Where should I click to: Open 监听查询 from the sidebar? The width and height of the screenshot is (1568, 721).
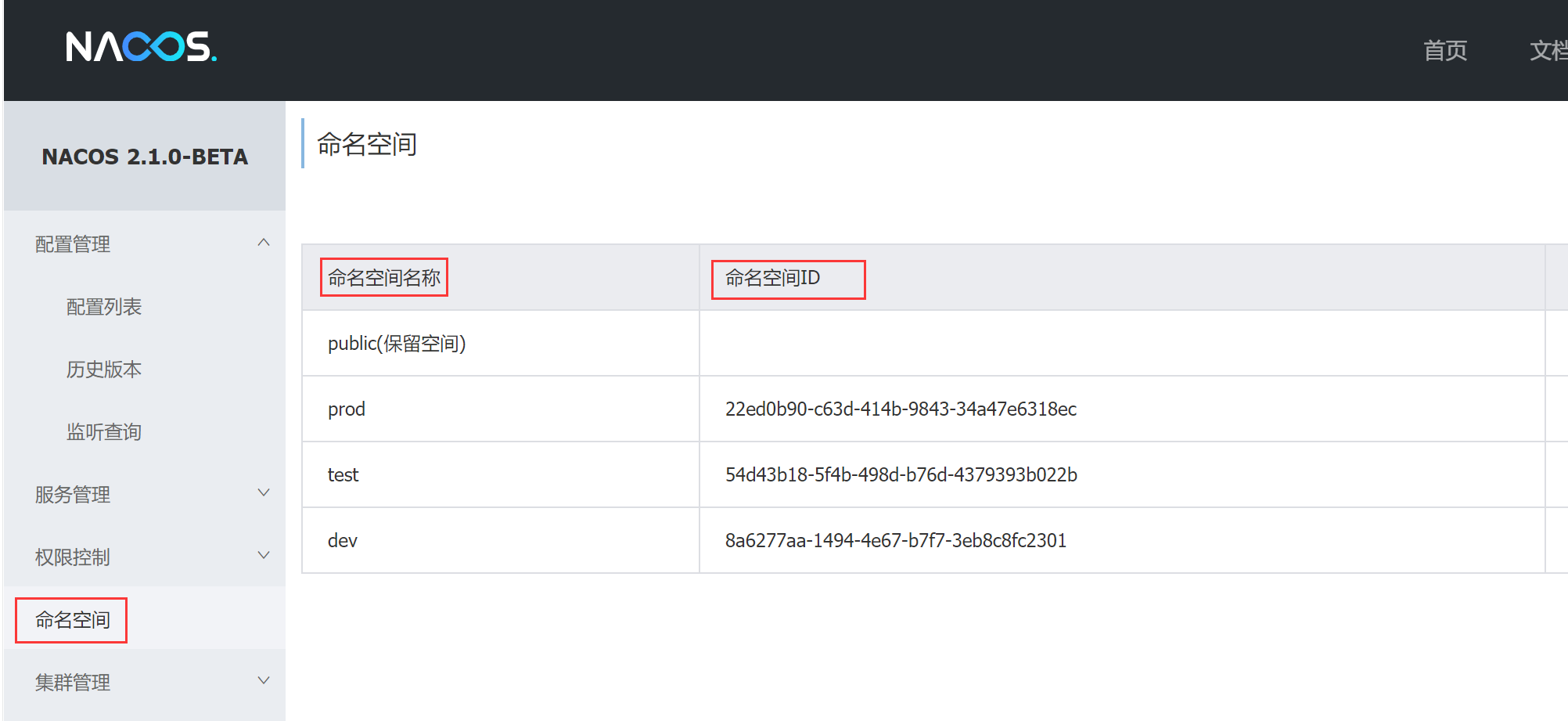pos(104,431)
